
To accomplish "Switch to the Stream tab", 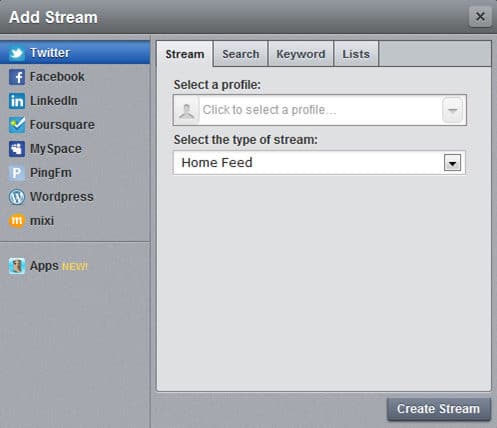I will click(185, 54).
